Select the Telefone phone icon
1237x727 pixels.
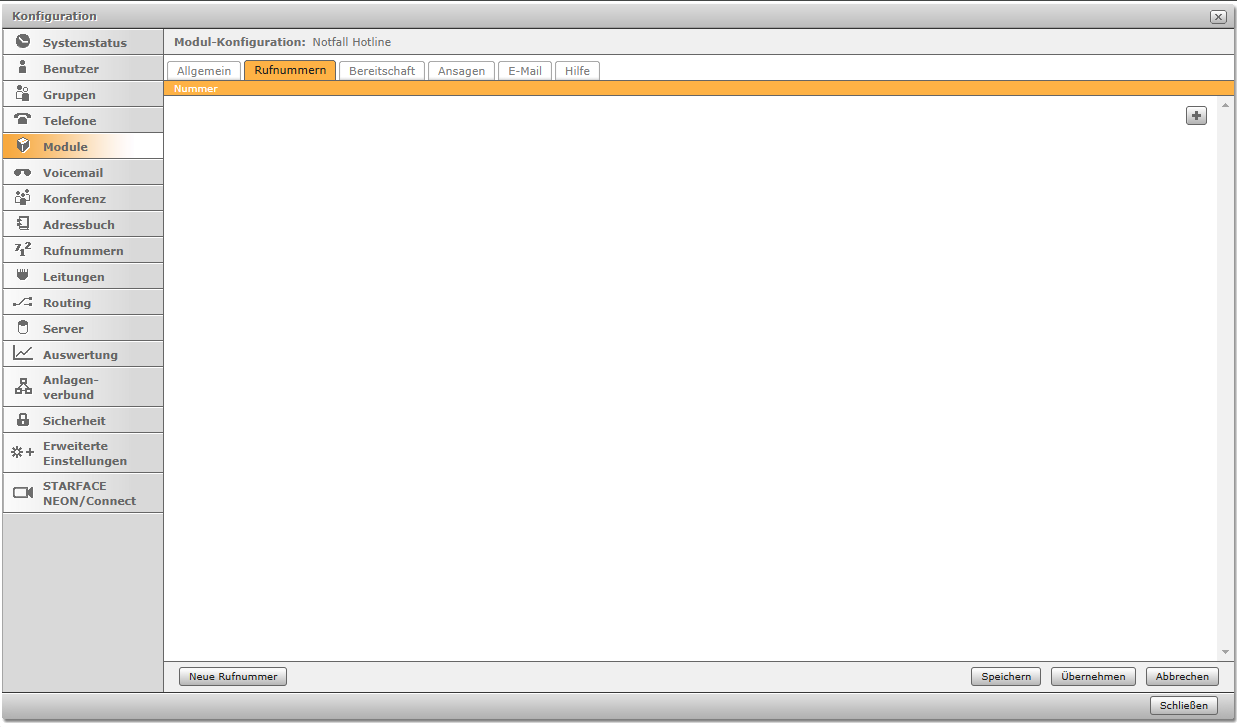pyautogui.click(x=23, y=120)
